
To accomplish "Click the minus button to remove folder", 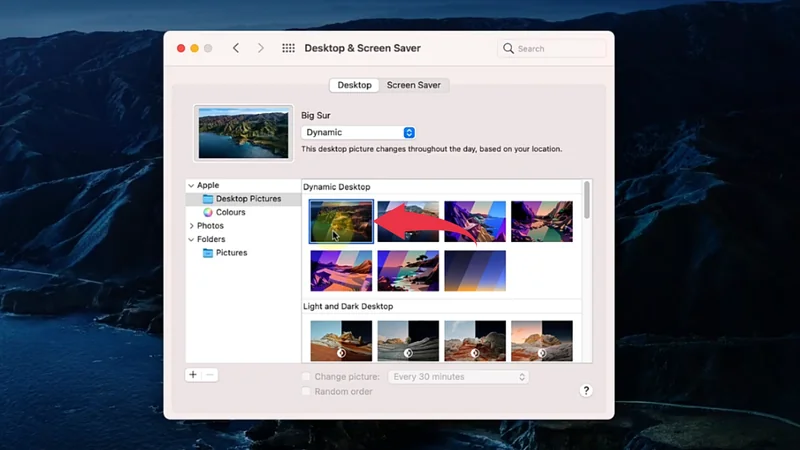I will pyautogui.click(x=210, y=375).
